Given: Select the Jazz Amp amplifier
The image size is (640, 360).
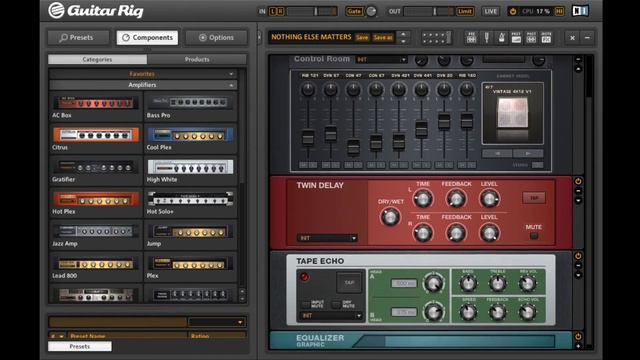Looking at the screenshot, I should coord(96,231).
